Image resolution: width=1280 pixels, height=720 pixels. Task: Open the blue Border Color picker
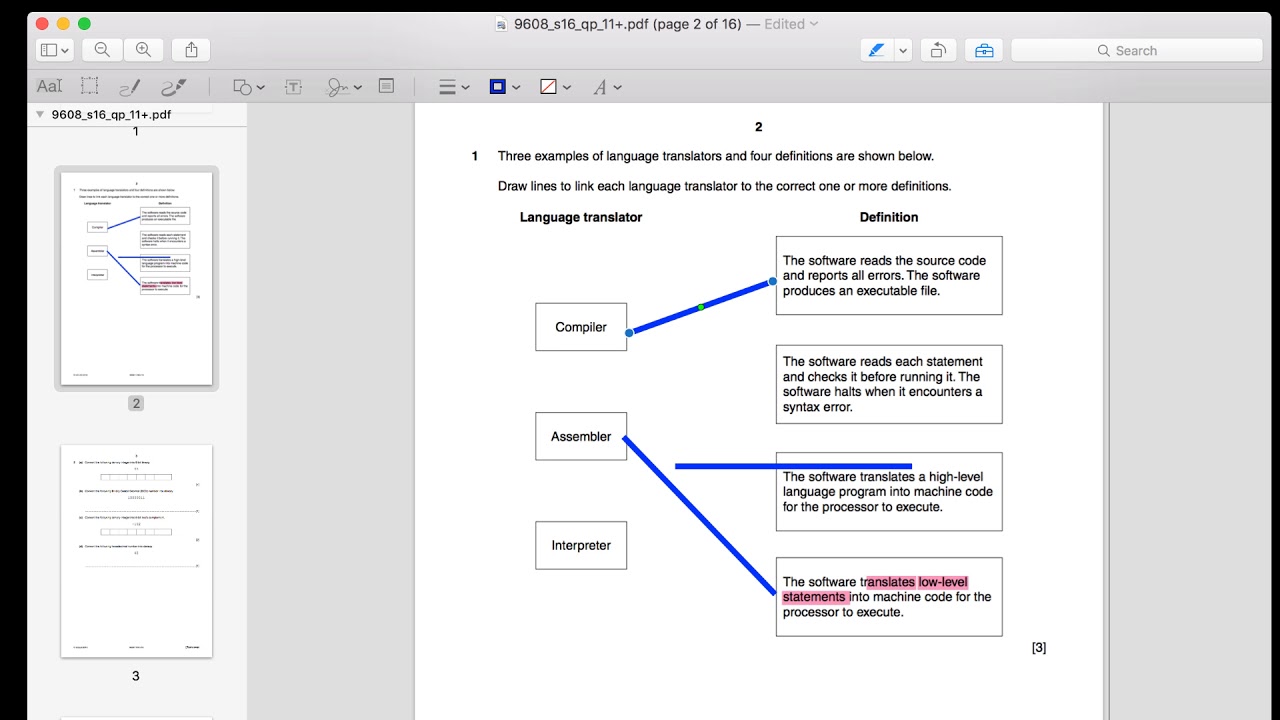(504, 87)
